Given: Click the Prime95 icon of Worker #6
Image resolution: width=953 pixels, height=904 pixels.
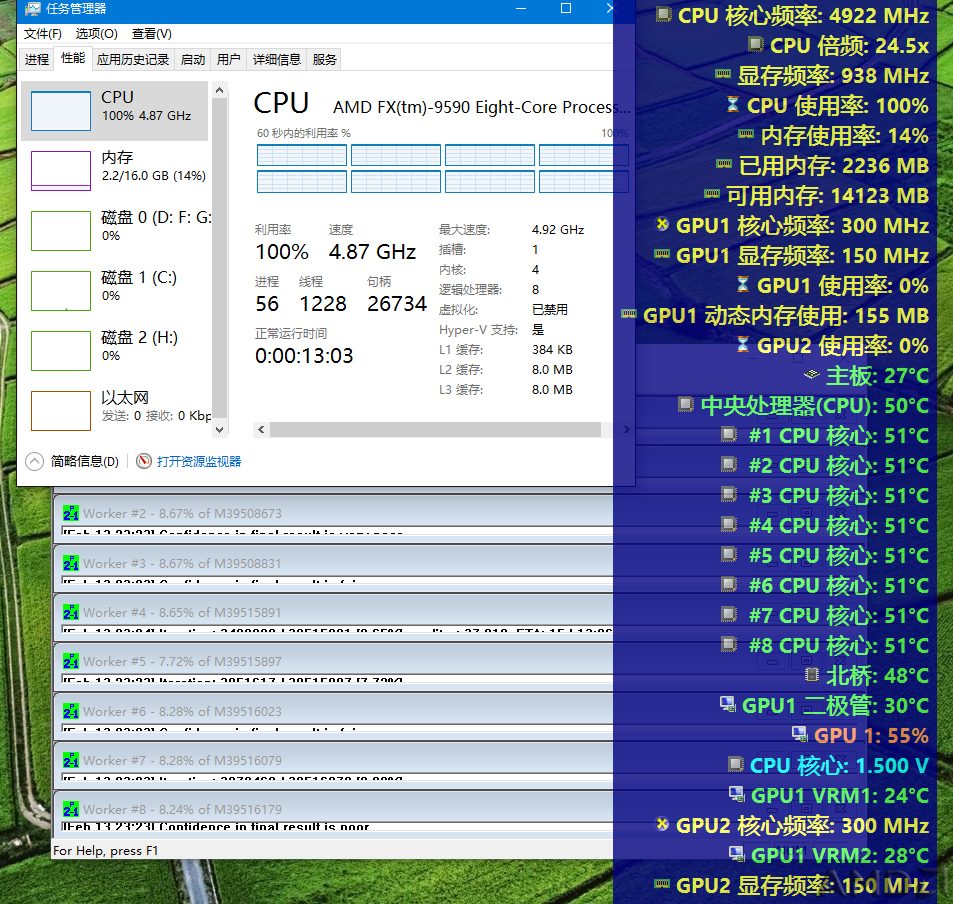Looking at the screenshot, I should tap(71, 711).
